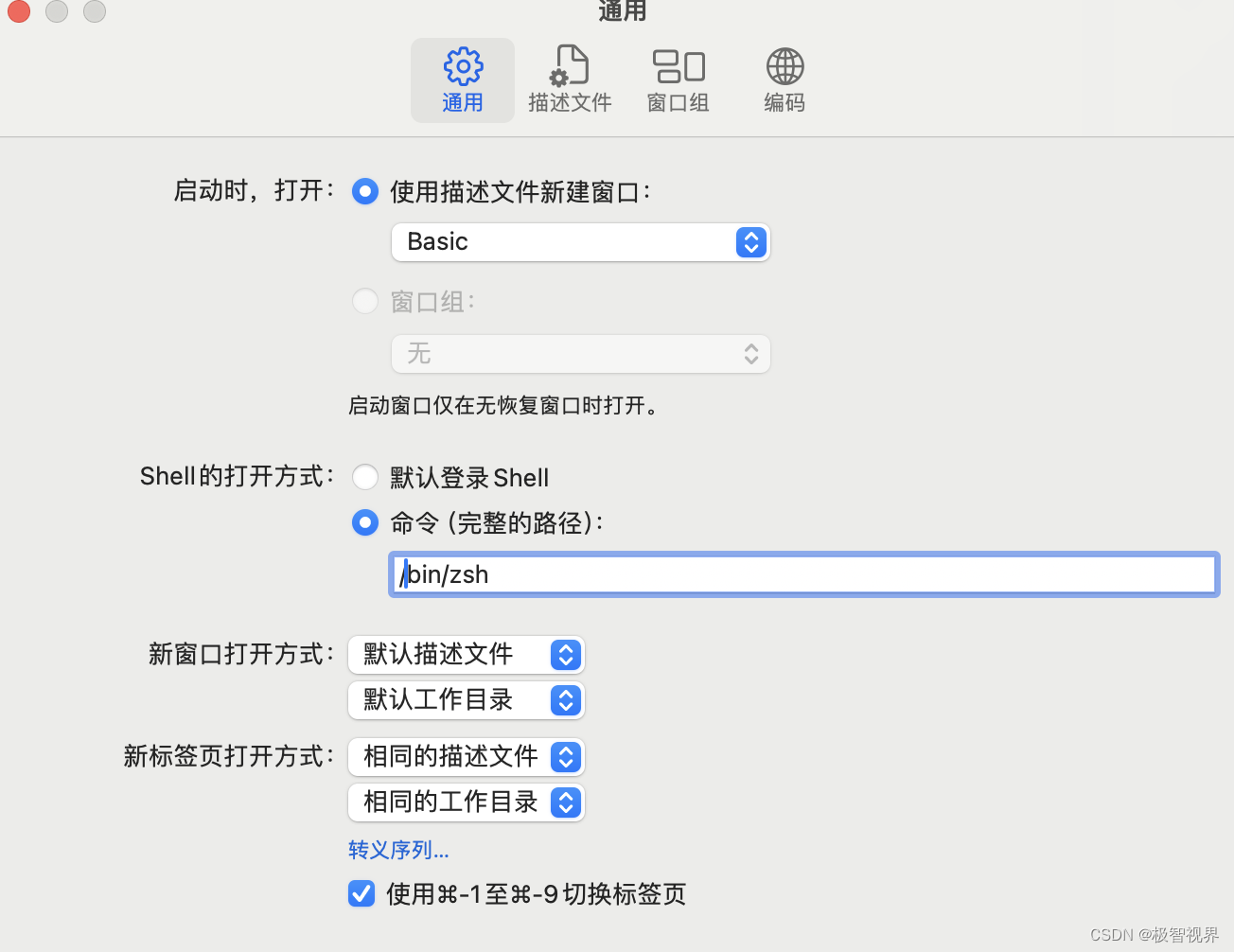
Task: Open the 转义序列... link
Action: pos(398,850)
